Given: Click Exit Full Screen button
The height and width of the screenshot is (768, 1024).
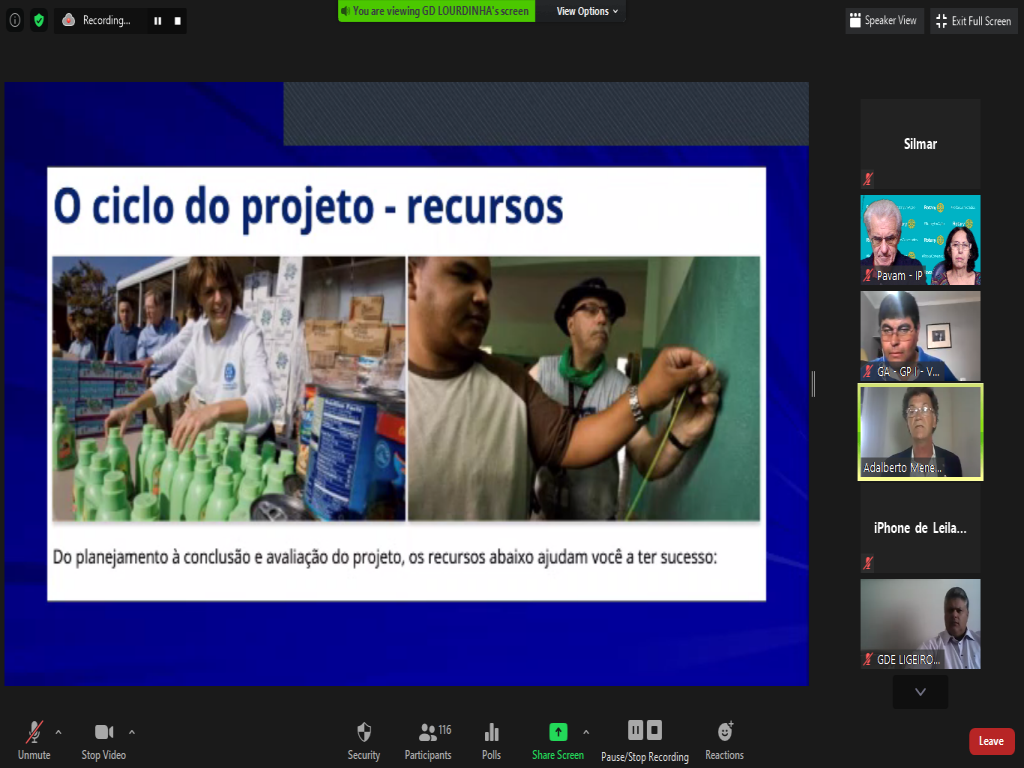Looking at the screenshot, I should 973,21.
